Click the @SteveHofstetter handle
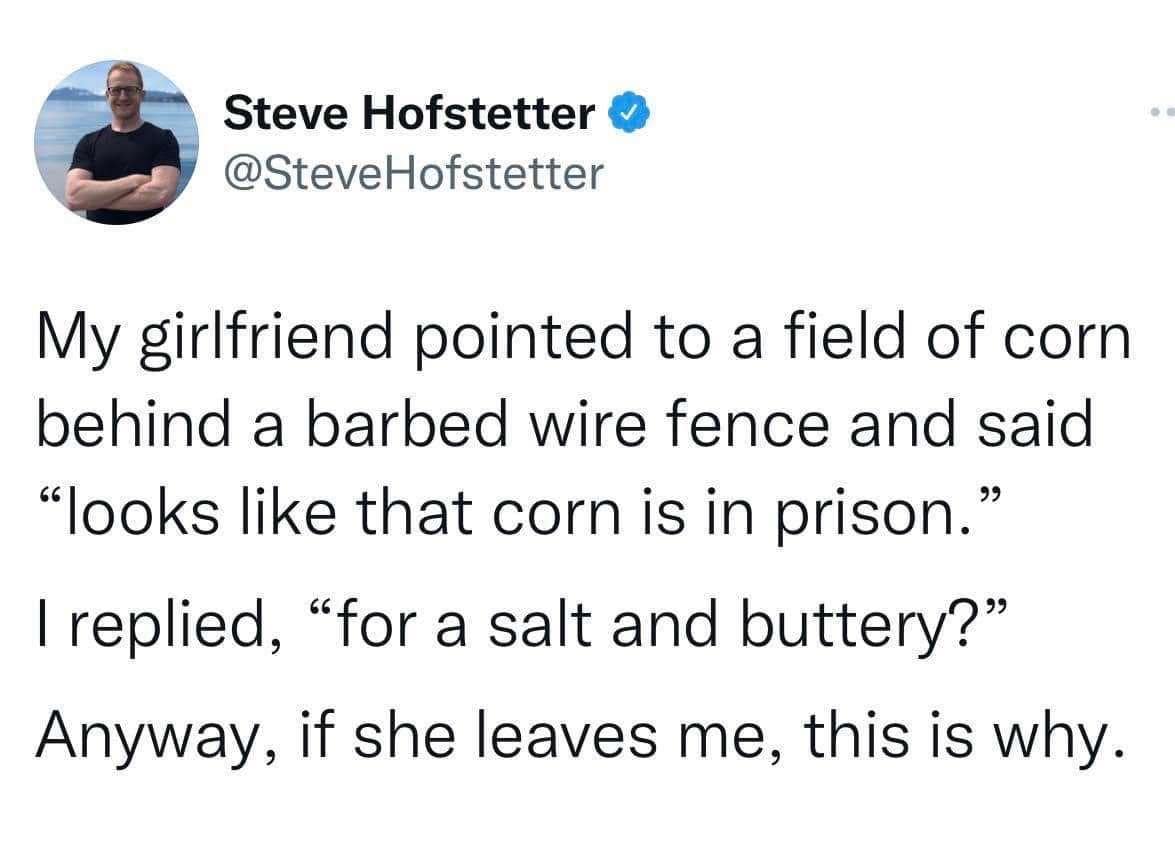The height and width of the screenshot is (859, 1175). click(x=415, y=173)
